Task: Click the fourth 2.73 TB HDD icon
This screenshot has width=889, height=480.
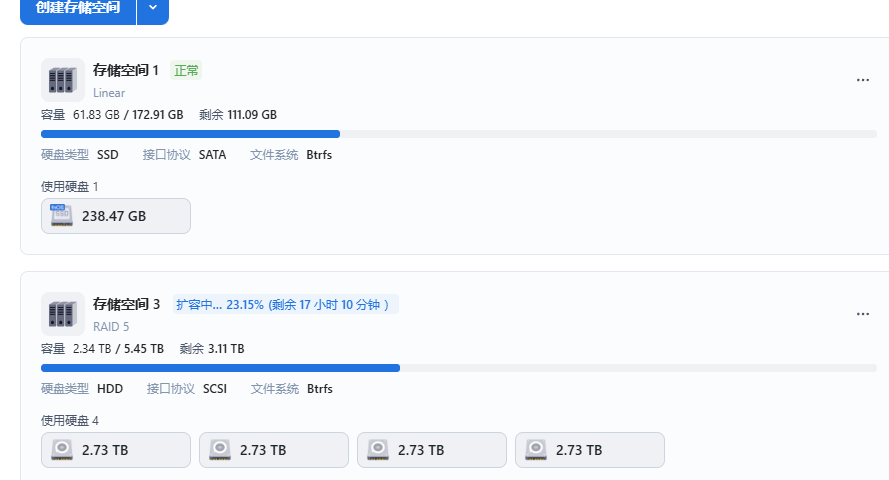Action: 536,450
